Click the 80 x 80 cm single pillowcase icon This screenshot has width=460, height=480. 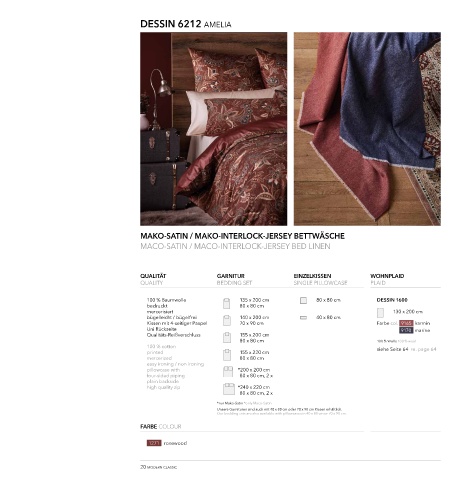(x=303, y=300)
